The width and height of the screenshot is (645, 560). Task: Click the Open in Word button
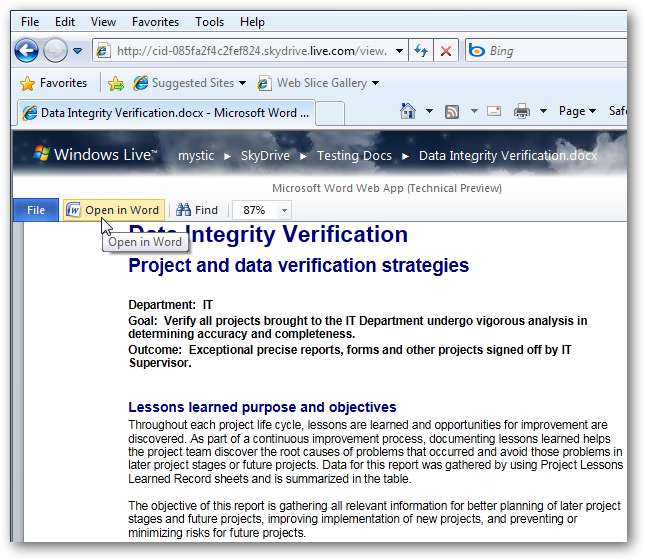click(113, 210)
